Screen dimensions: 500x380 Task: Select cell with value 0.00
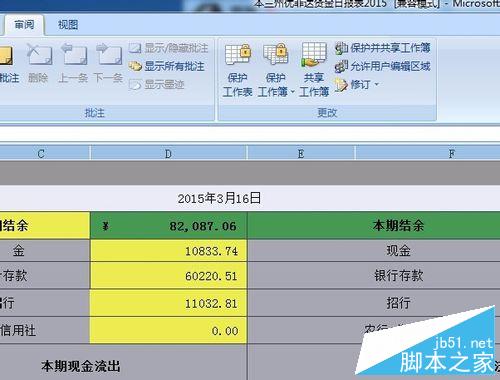click(168, 330)
